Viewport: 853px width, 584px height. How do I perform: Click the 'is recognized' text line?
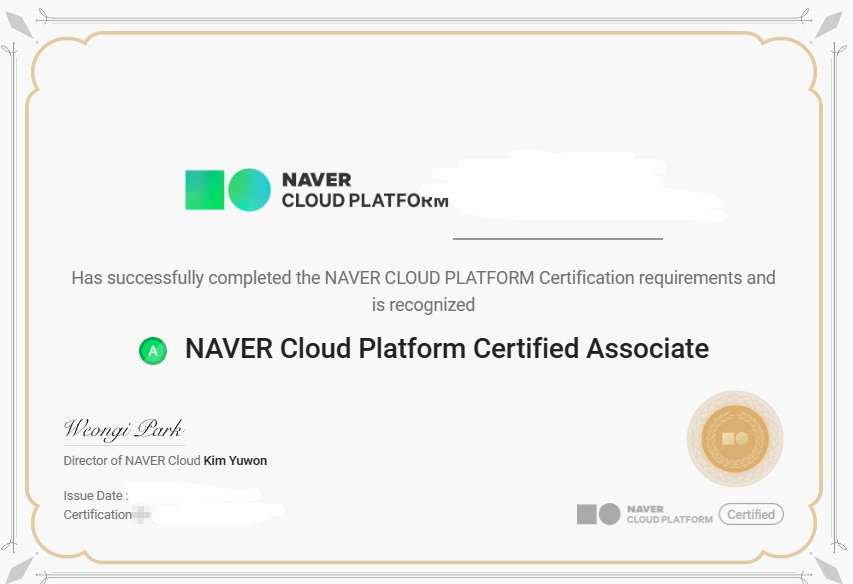(423, 305)
